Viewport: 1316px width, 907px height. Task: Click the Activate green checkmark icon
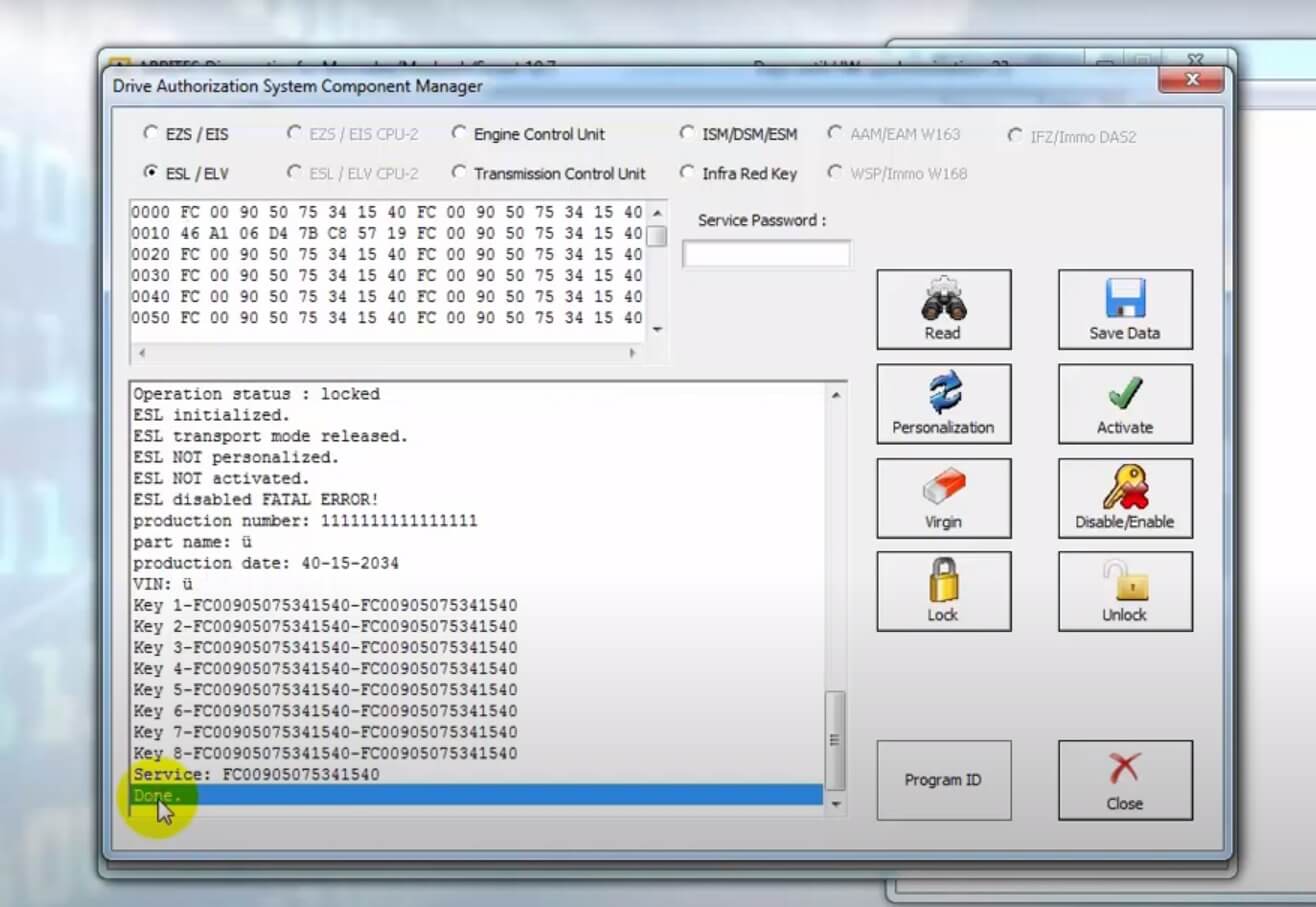click(1124, 394)
